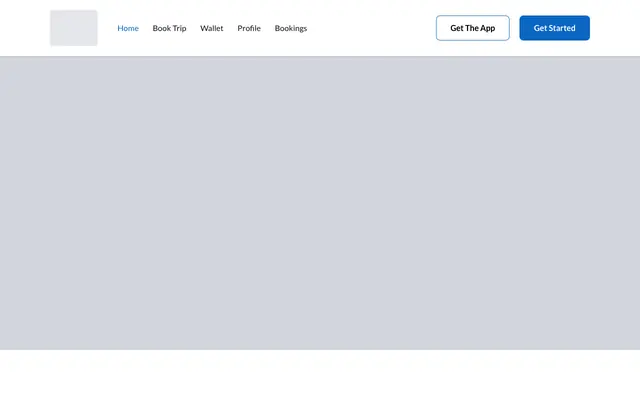640x400 pixels.
Task: Open the Wallet nav link
Action: pyautogui.click(x=211, y=28)
